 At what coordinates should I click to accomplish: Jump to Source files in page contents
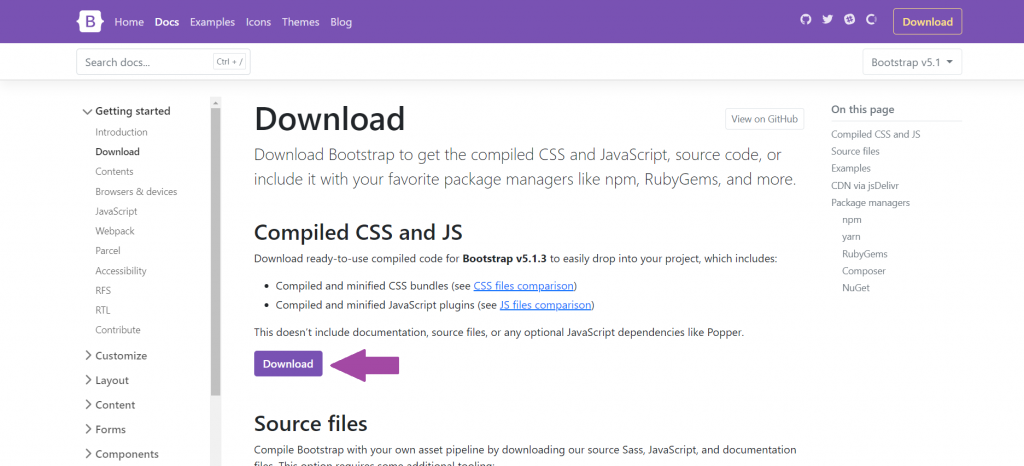coord(856,151)
